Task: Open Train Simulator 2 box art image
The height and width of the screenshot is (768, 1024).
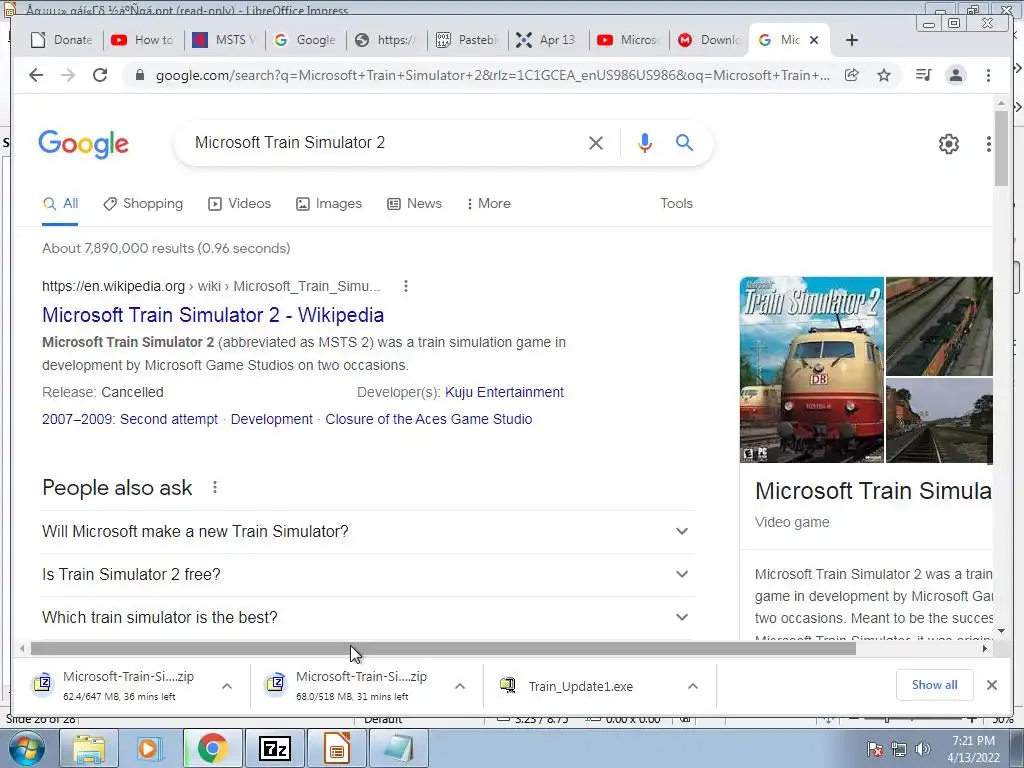Action: point(812,370)
